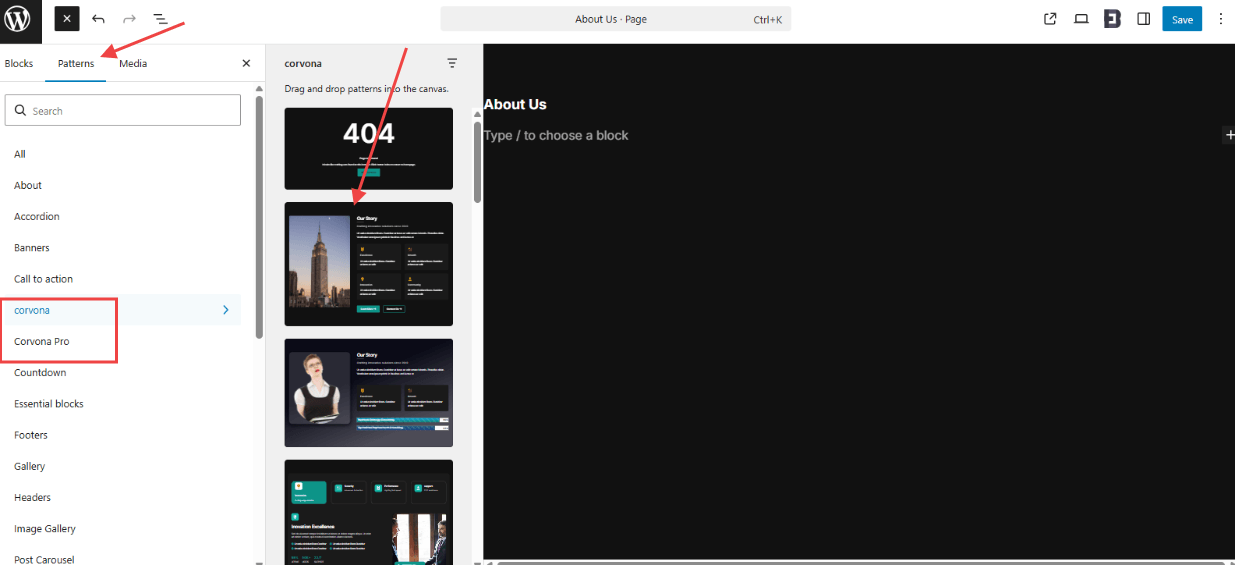Switch to the Media tab

click(x=133, y=63)
